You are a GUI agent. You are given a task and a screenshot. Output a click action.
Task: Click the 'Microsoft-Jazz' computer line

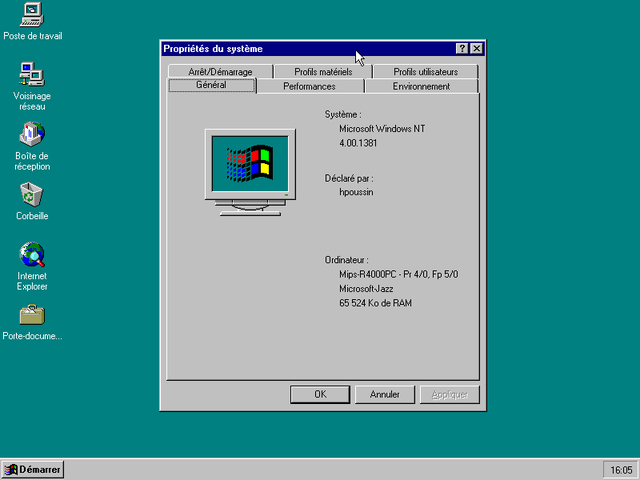point(366,289)
